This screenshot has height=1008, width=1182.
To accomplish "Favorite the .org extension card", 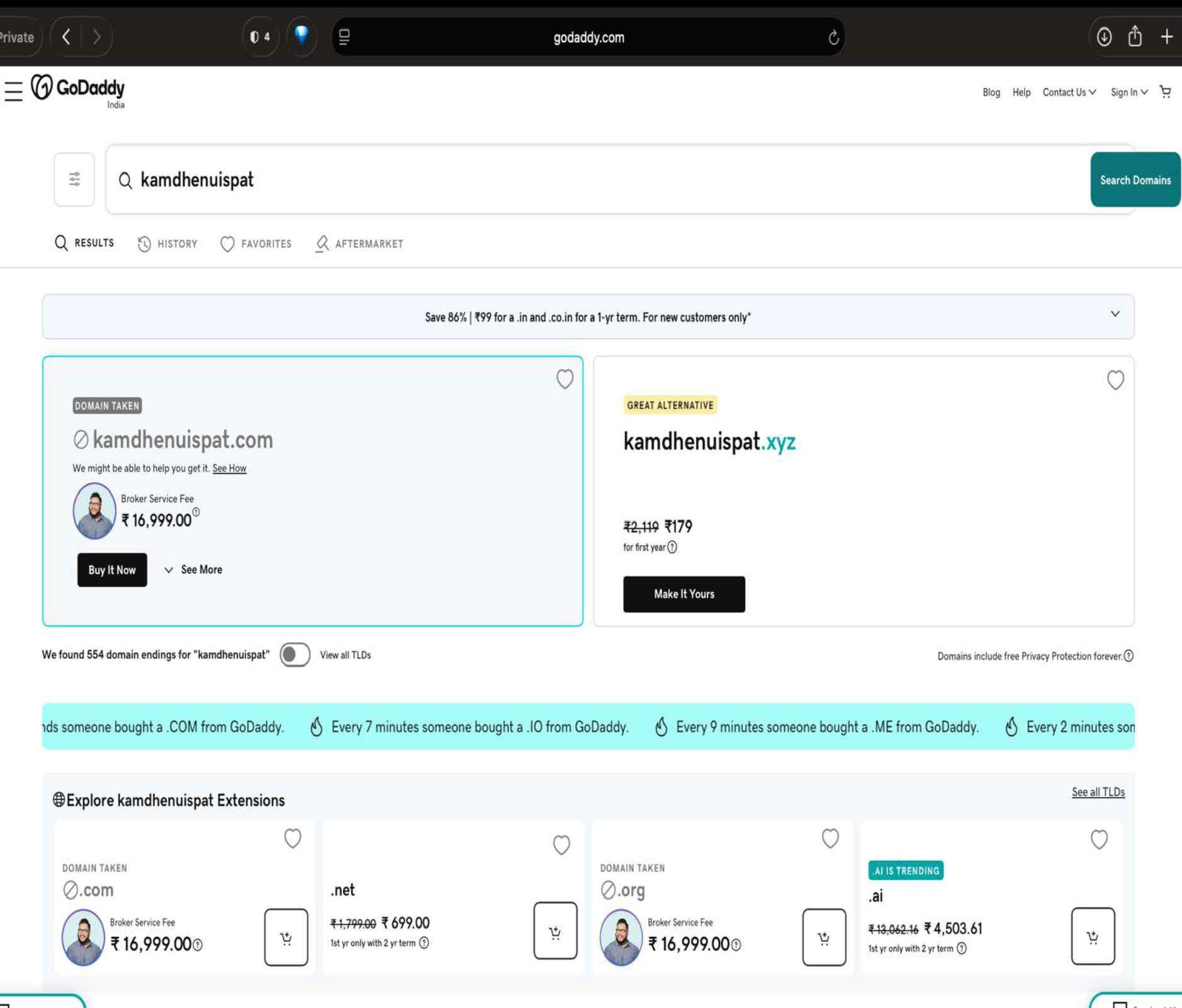I will tap(830, 838).
